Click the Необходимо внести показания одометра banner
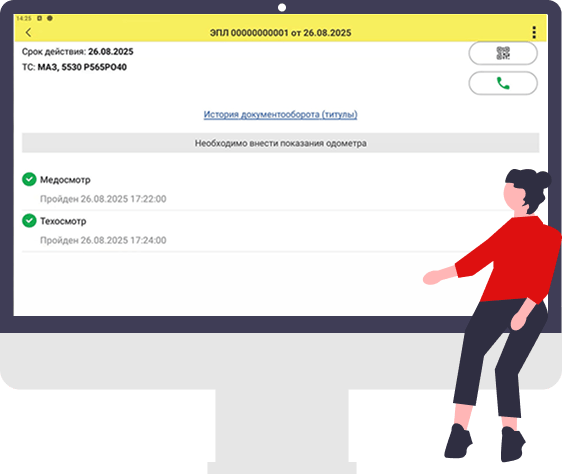The height and width of the screenshot is (474, 562). [x=280, y=143]
